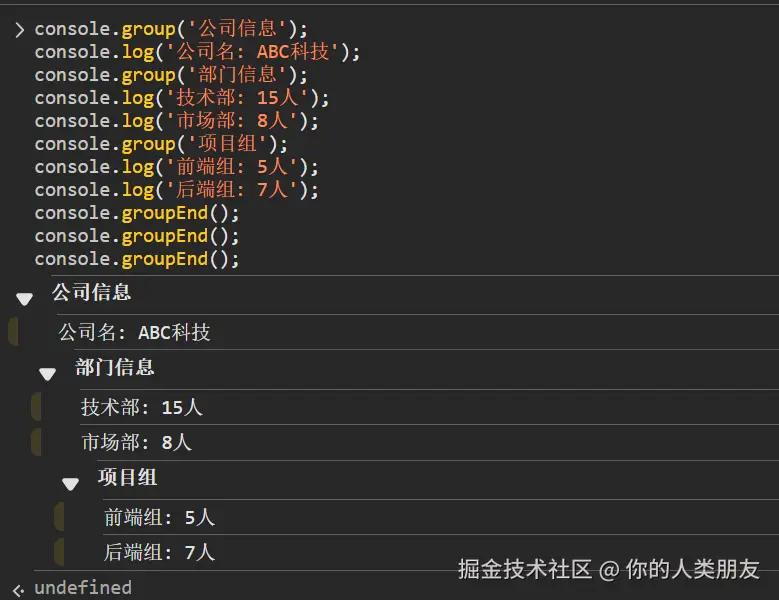Image resolution: width=779 pixels, height=600 pixels.
Task: Select the log line 市场部: 8人
Action: click(x=137, y=442)
